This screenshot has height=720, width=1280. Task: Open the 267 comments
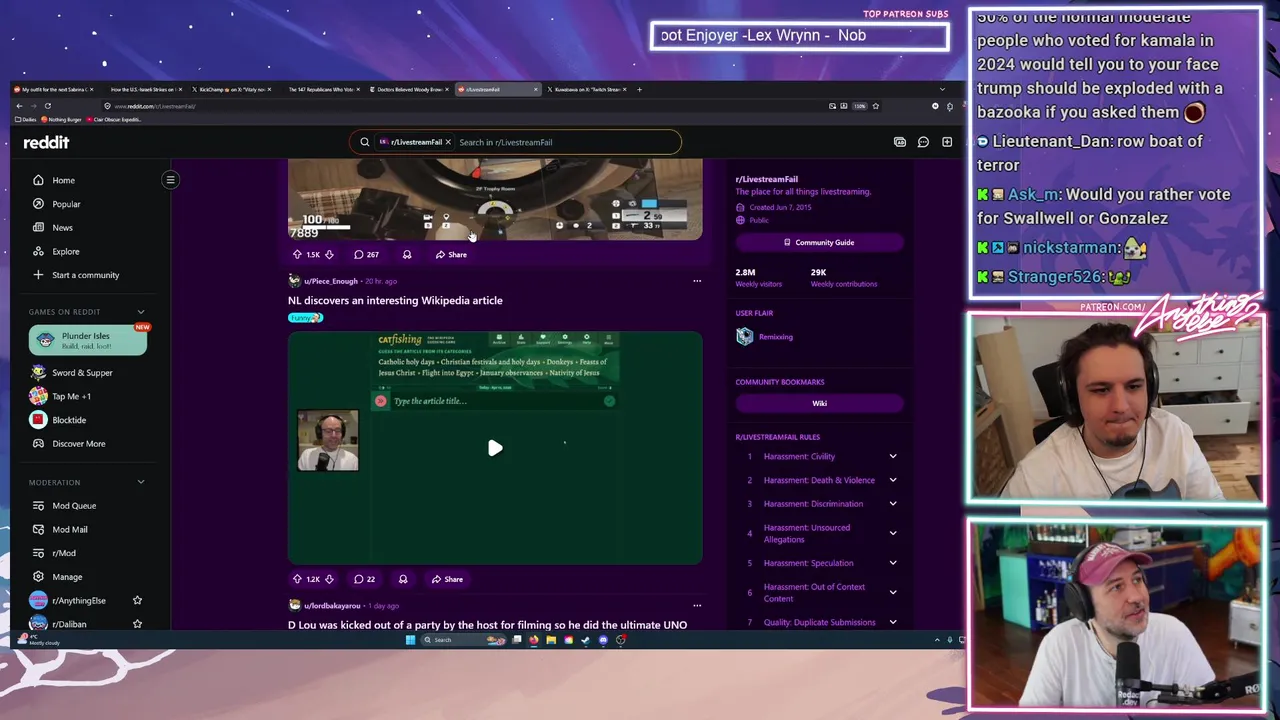pyautogui.click(x=366, y=255)
